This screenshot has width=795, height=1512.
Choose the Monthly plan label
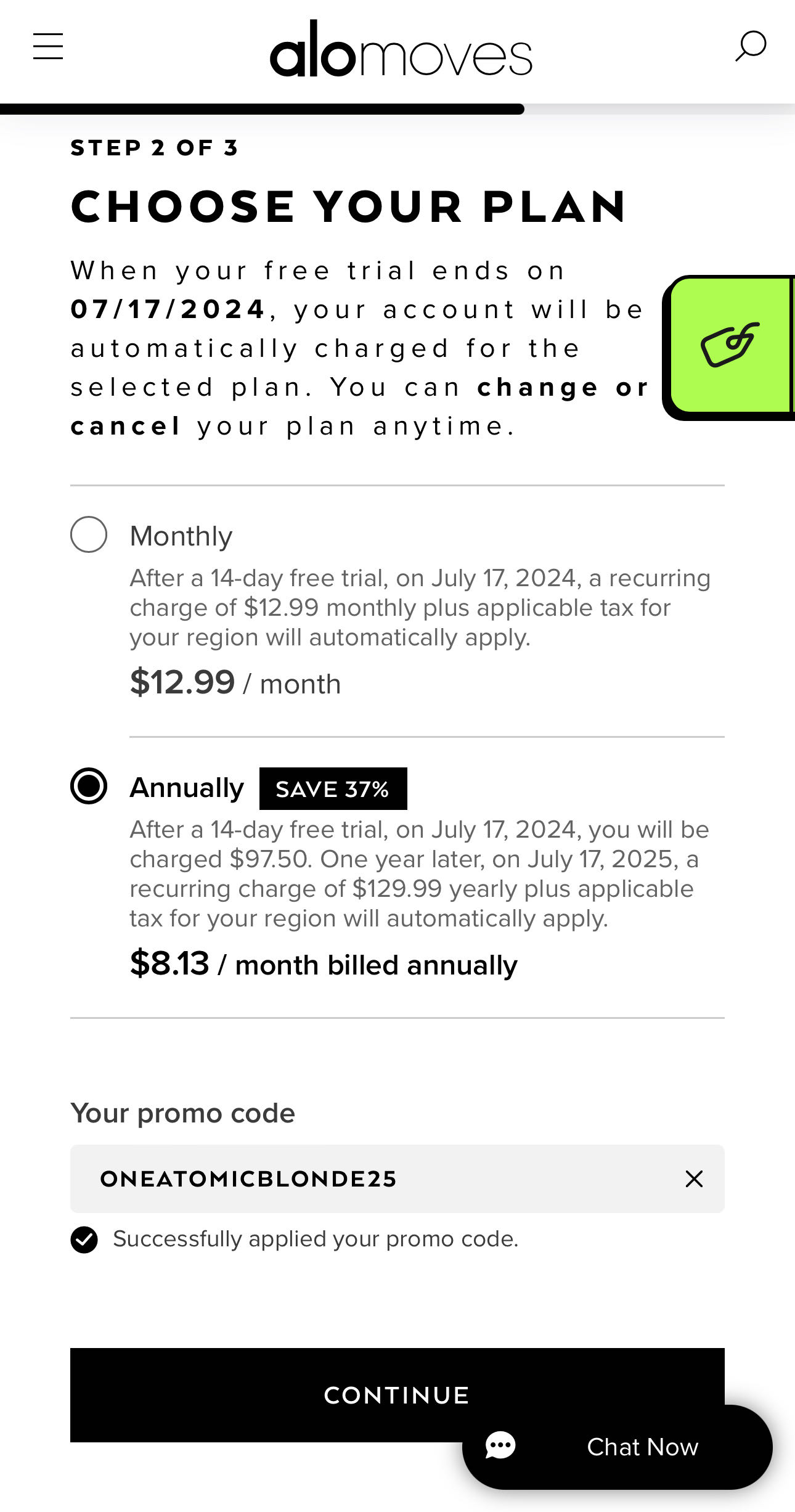coord(181,536)
